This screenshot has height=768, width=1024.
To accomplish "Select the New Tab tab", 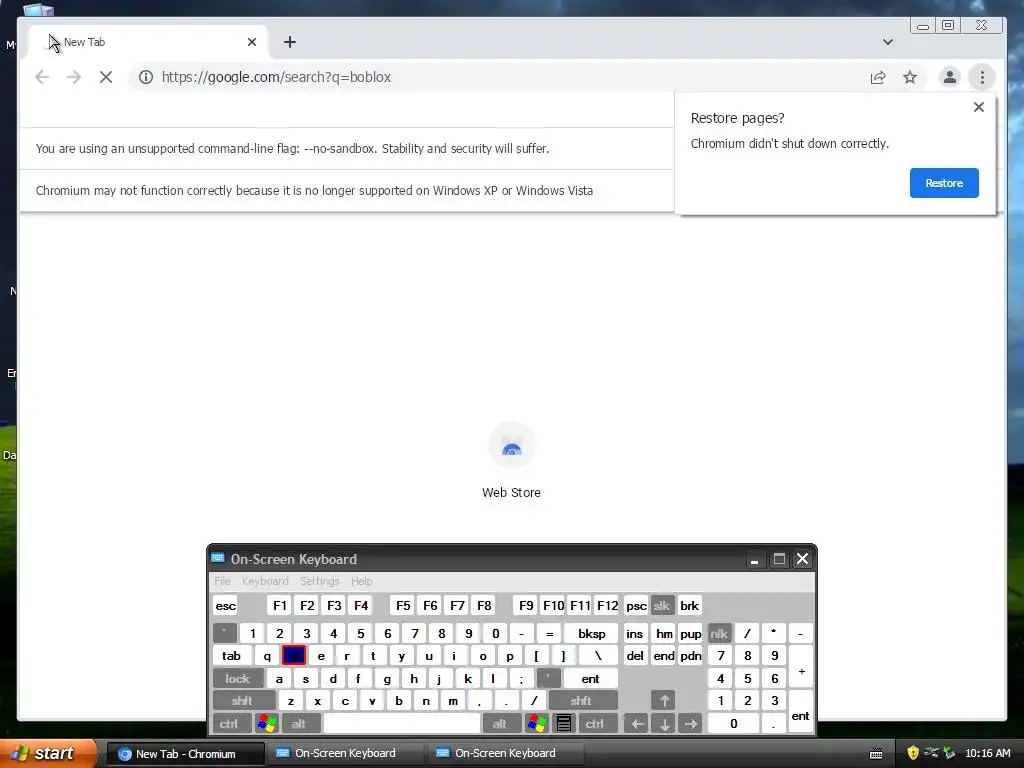I will pos(147,42).
